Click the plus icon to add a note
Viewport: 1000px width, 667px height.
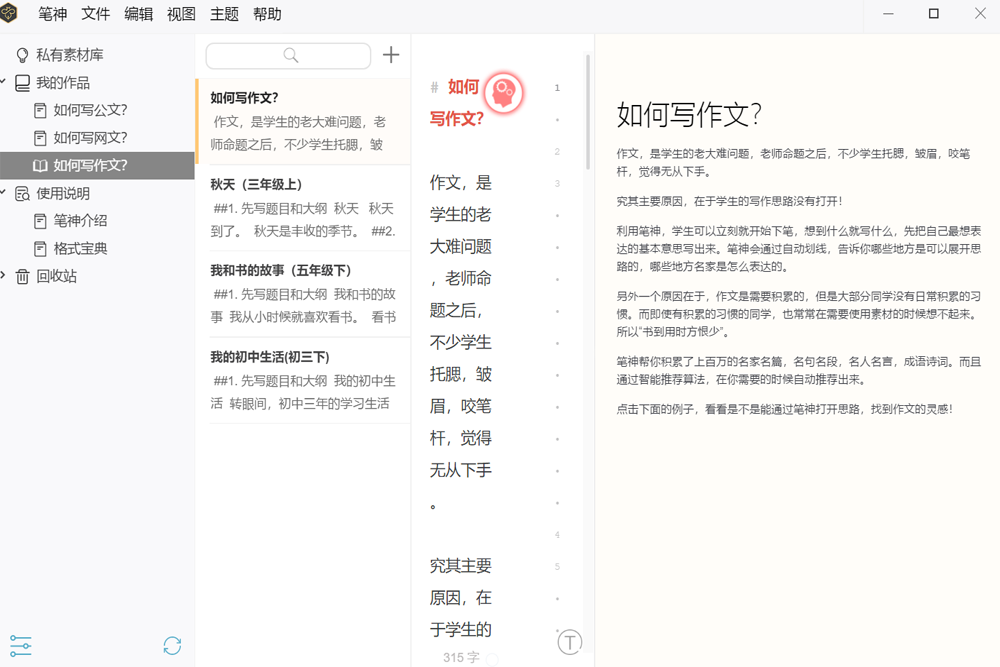point(391,55)
